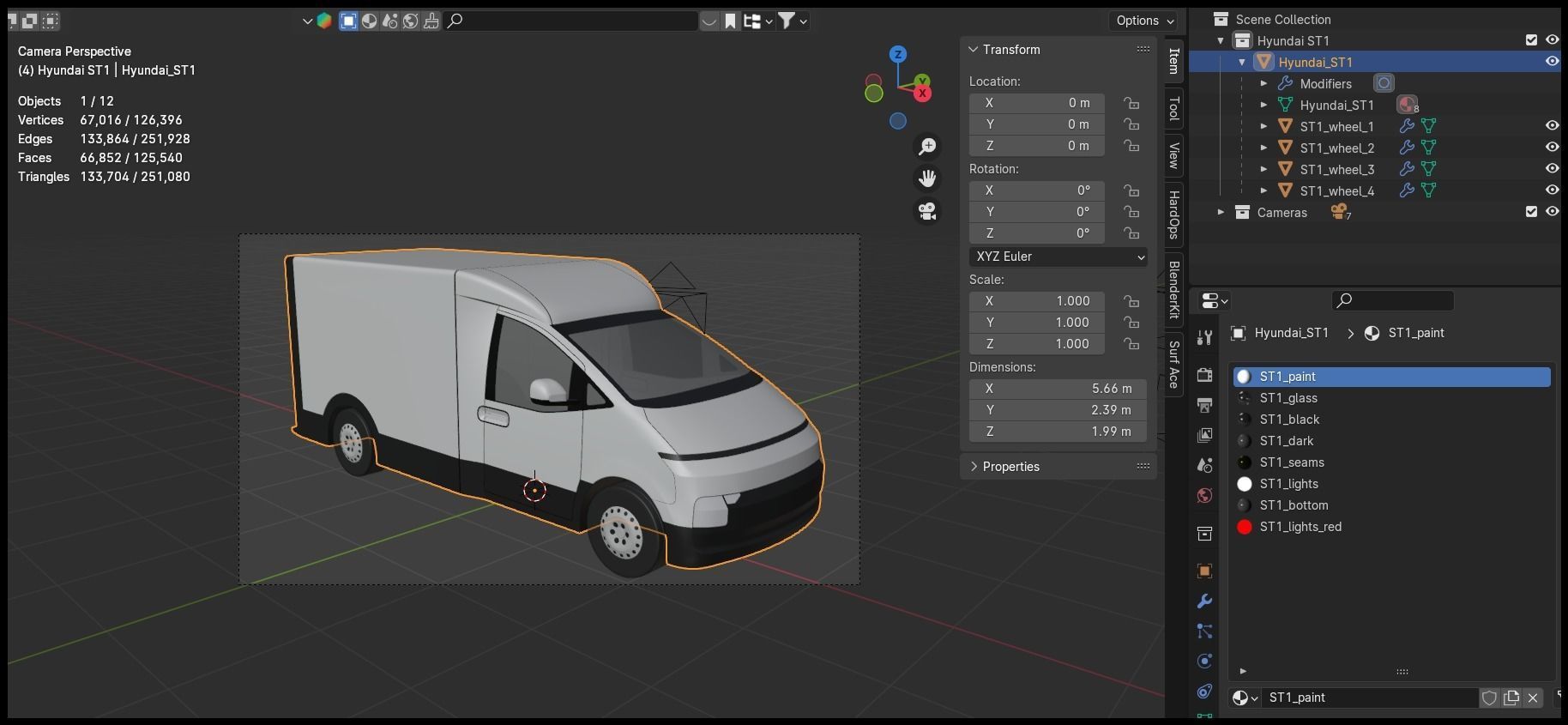Switch to the BlenderKit sidebar tab
1568x725 pixels.
pyautogui.click(x=1173, y=290)
